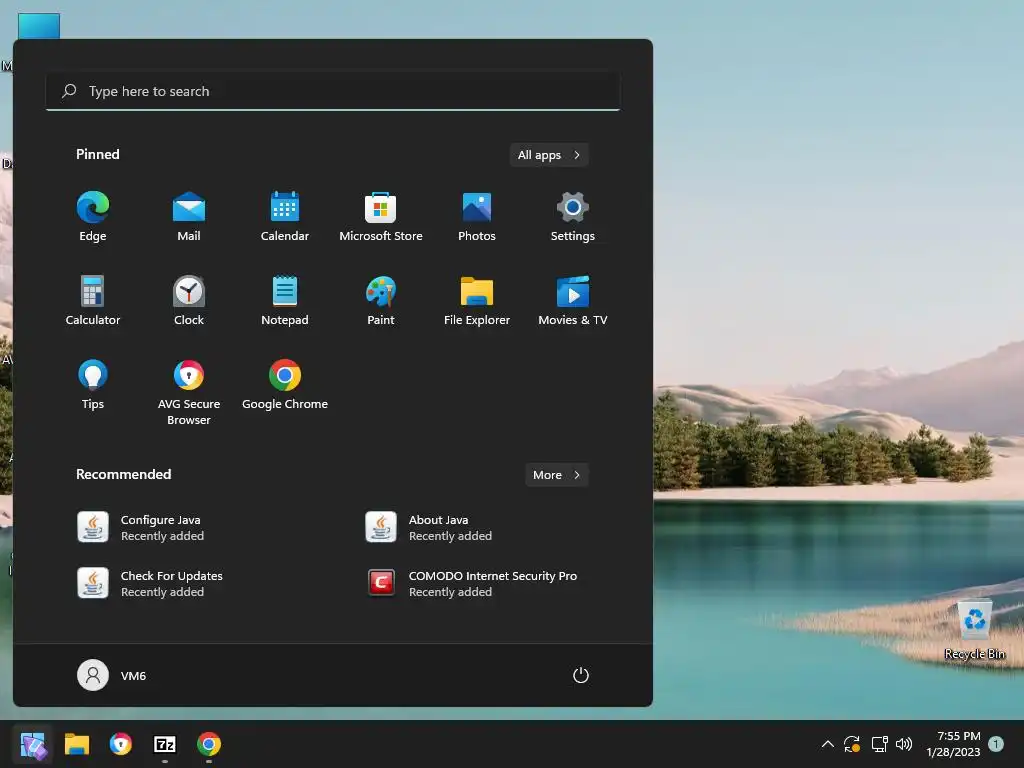Open the Calendar app
This screenshot has width=1024, height=768.
point(285,217)
